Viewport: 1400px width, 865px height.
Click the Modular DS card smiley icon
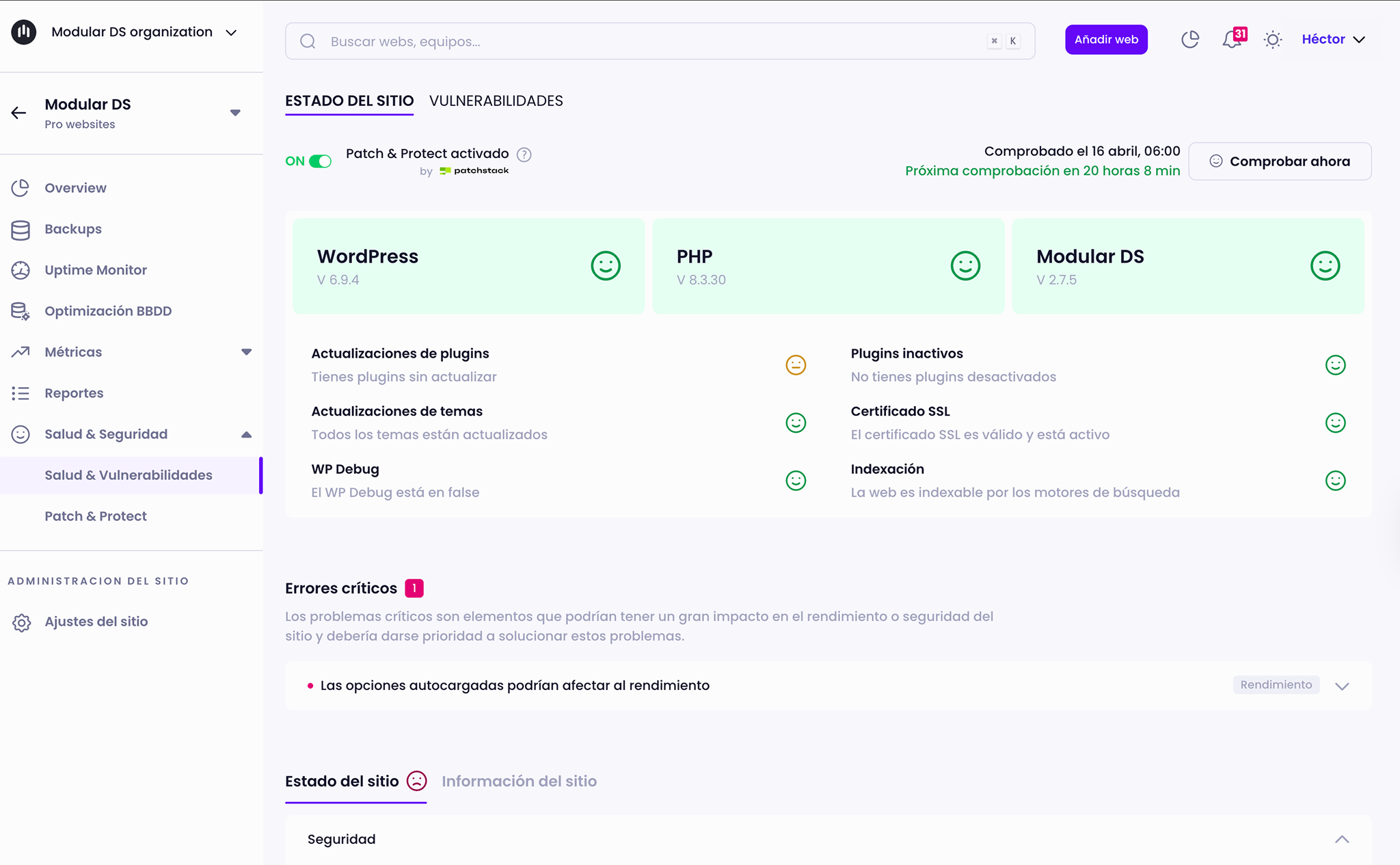pos(1325,266)
